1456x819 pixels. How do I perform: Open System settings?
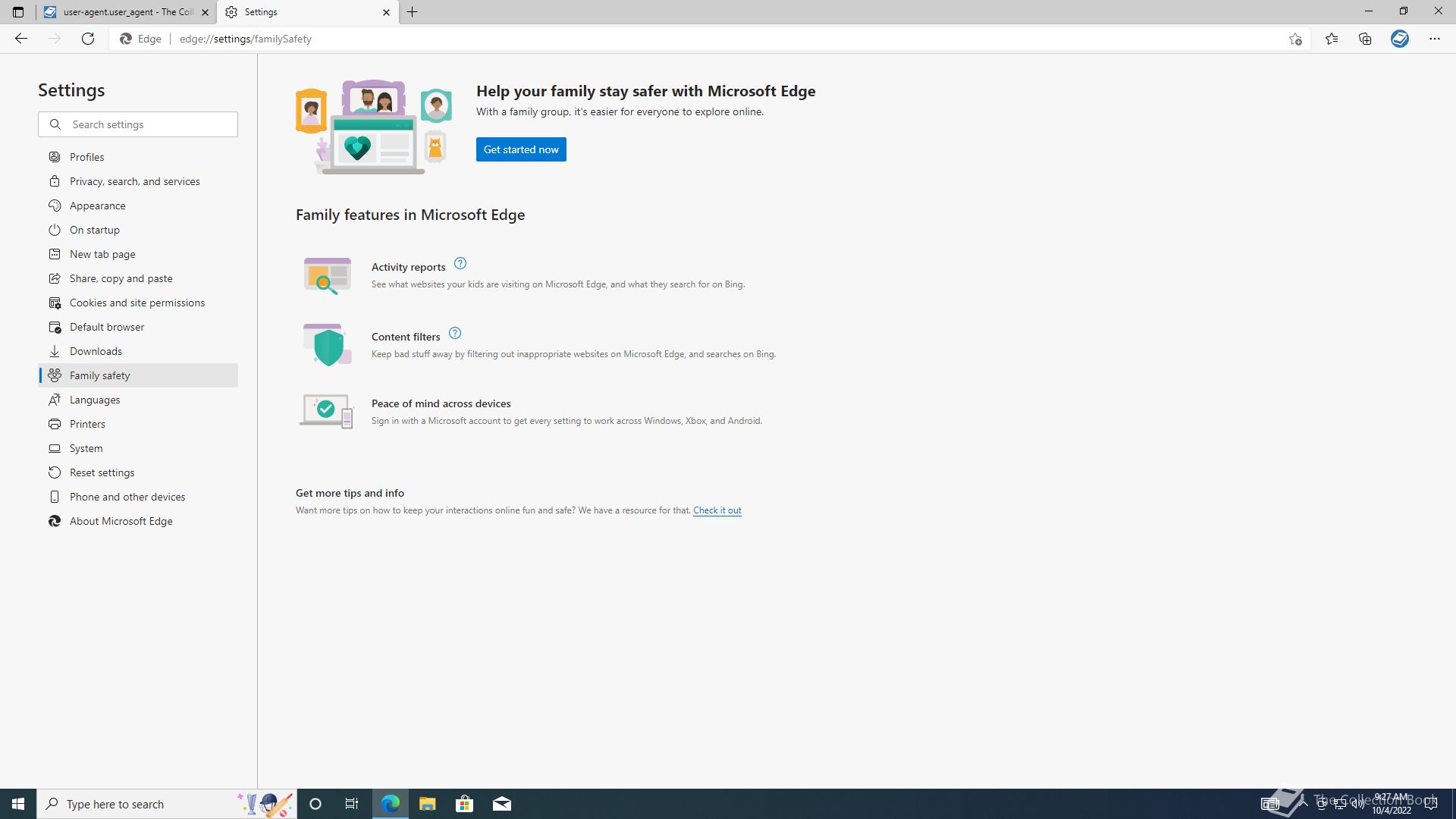click(x=138, y=448)
